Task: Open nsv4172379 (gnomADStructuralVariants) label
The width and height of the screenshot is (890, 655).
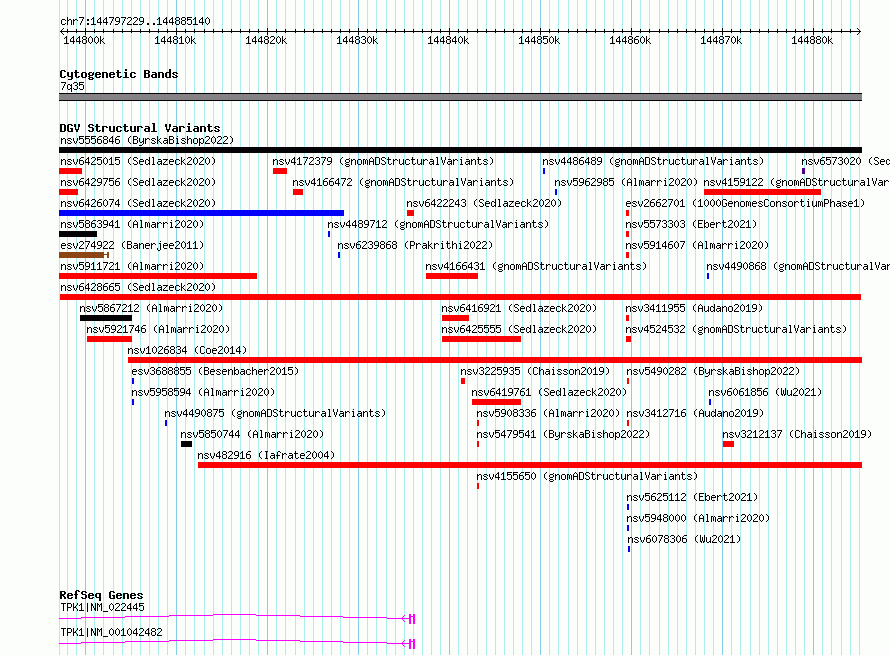Action: 383,161
